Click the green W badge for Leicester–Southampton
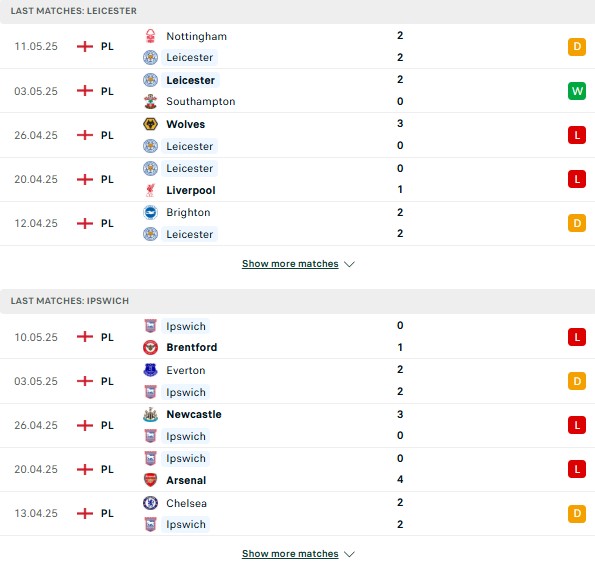Image resolution: width=595 pixels, height=566 pixels. coord(577,91)
